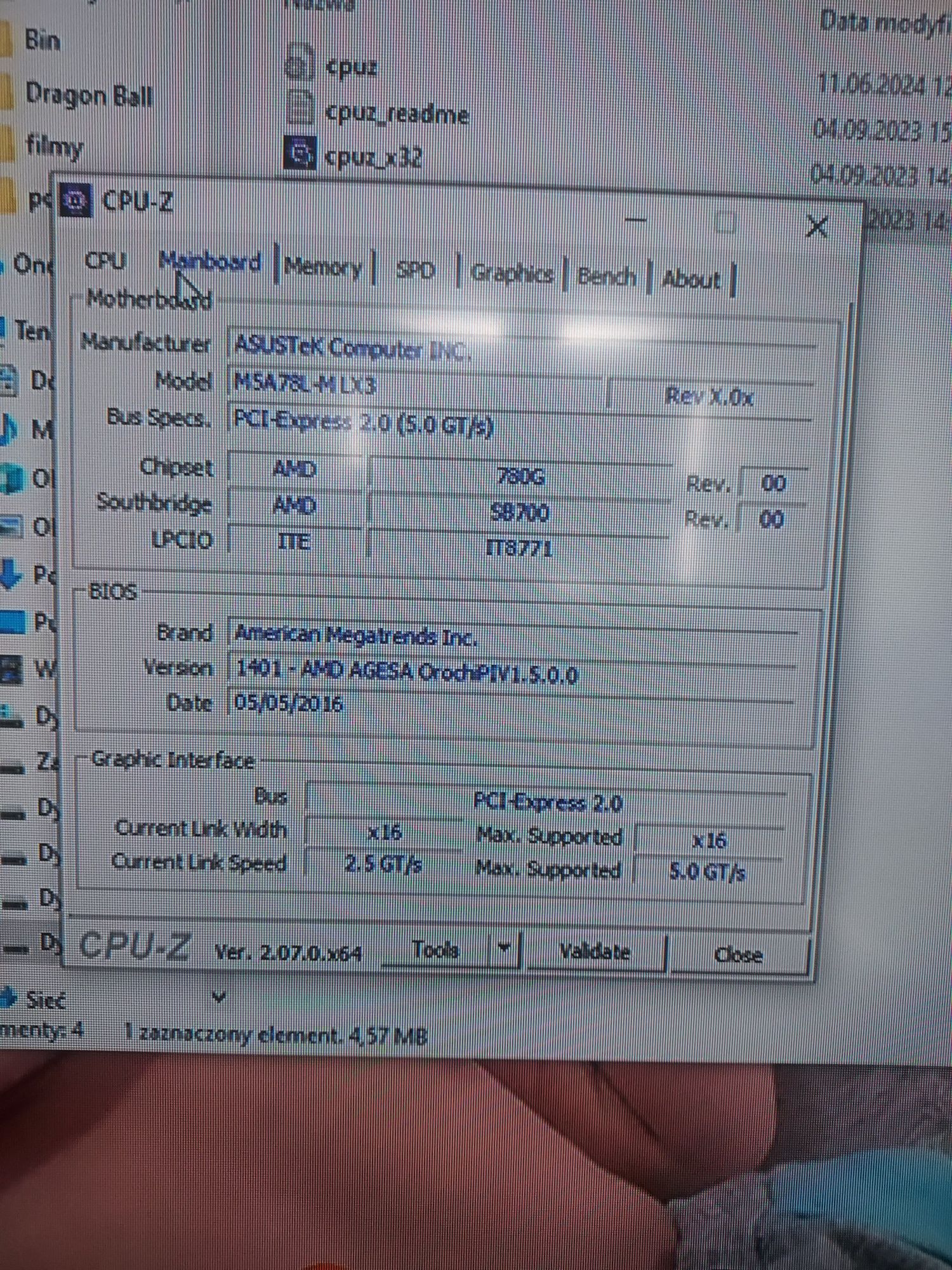Click the LPCIO vendor ITE

[x=294, y=541]
